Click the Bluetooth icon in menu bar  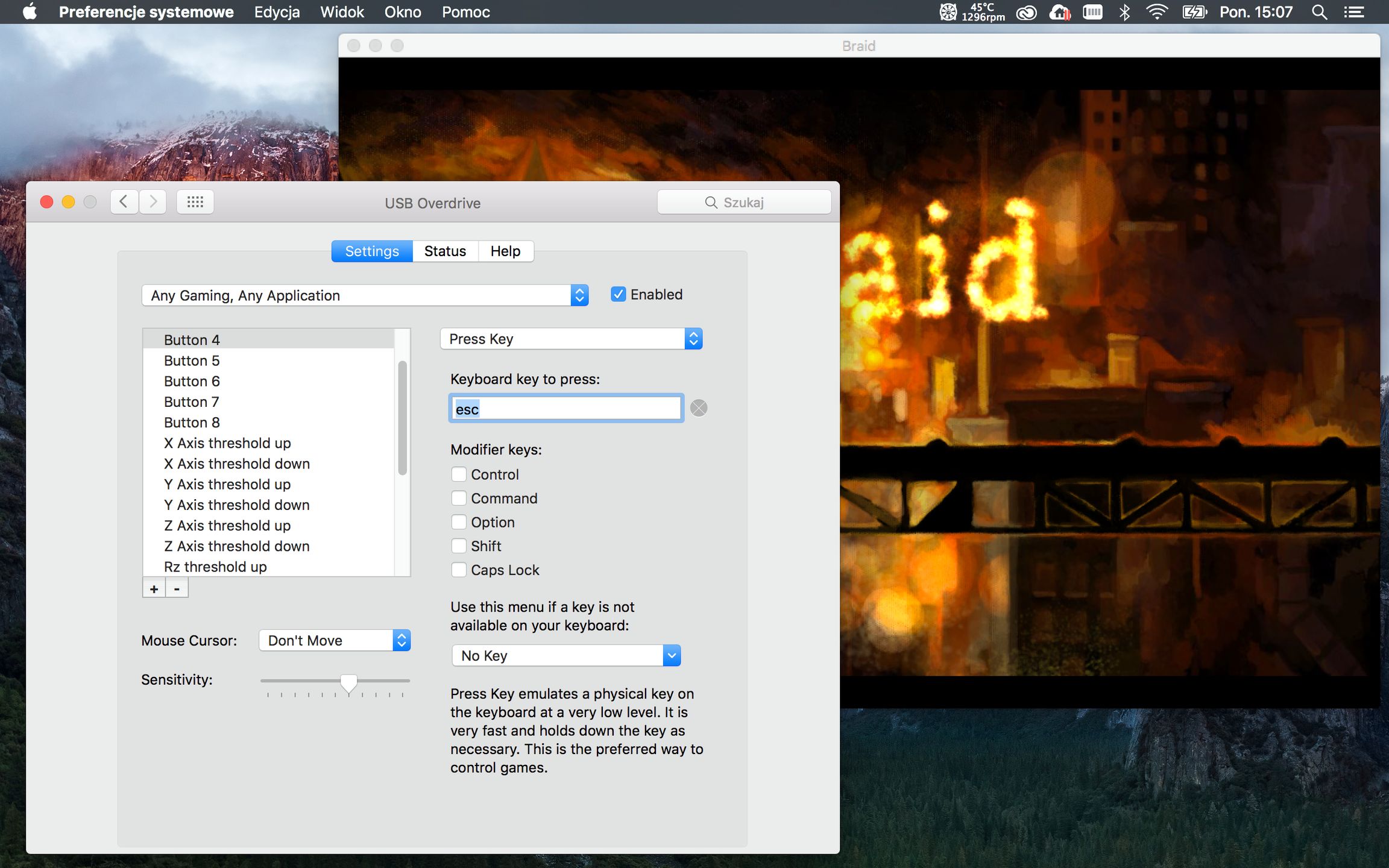pyautogui.click(x=1124, y=12)
